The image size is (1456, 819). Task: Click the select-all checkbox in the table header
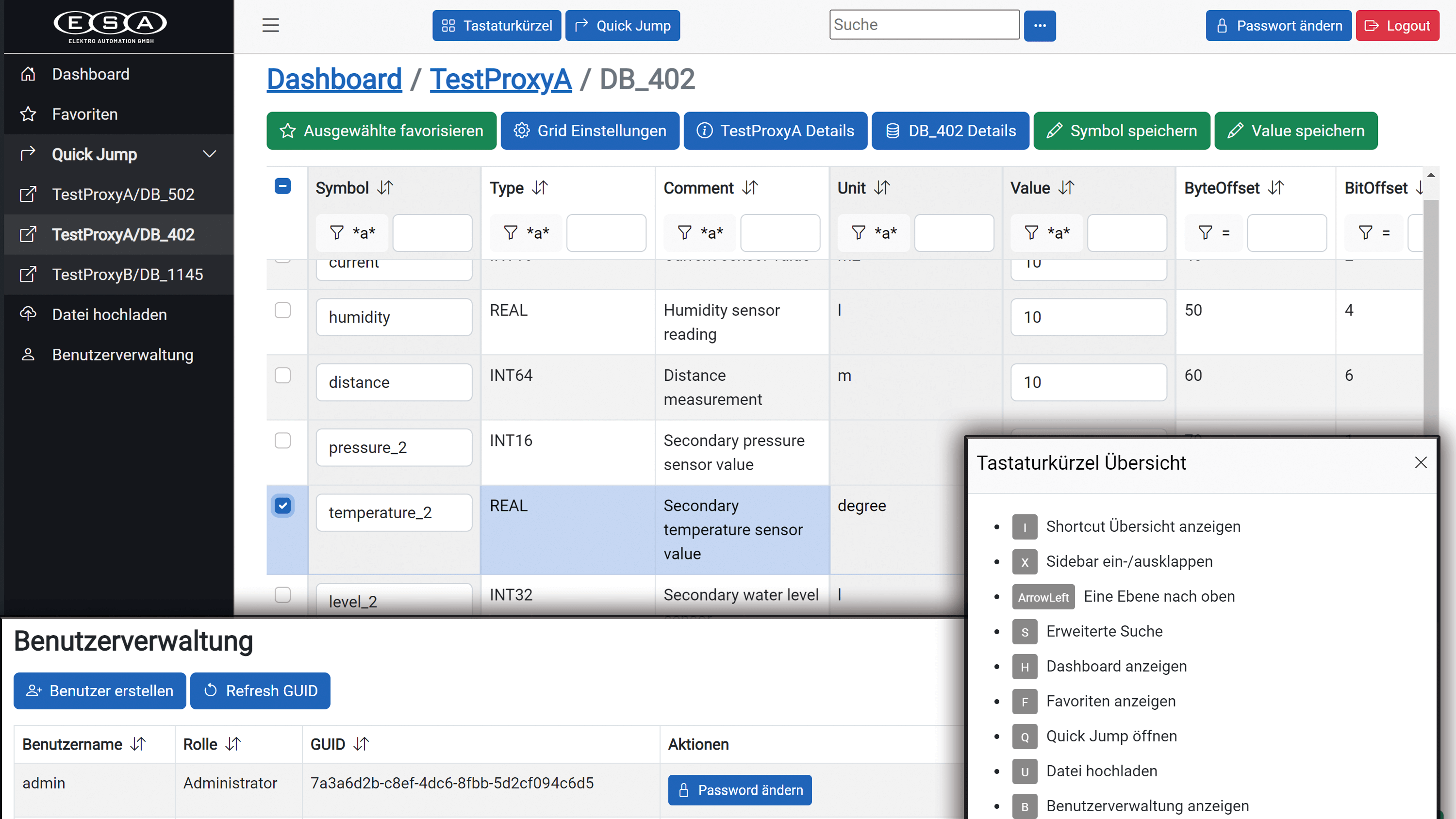click(x=282, y=185)
